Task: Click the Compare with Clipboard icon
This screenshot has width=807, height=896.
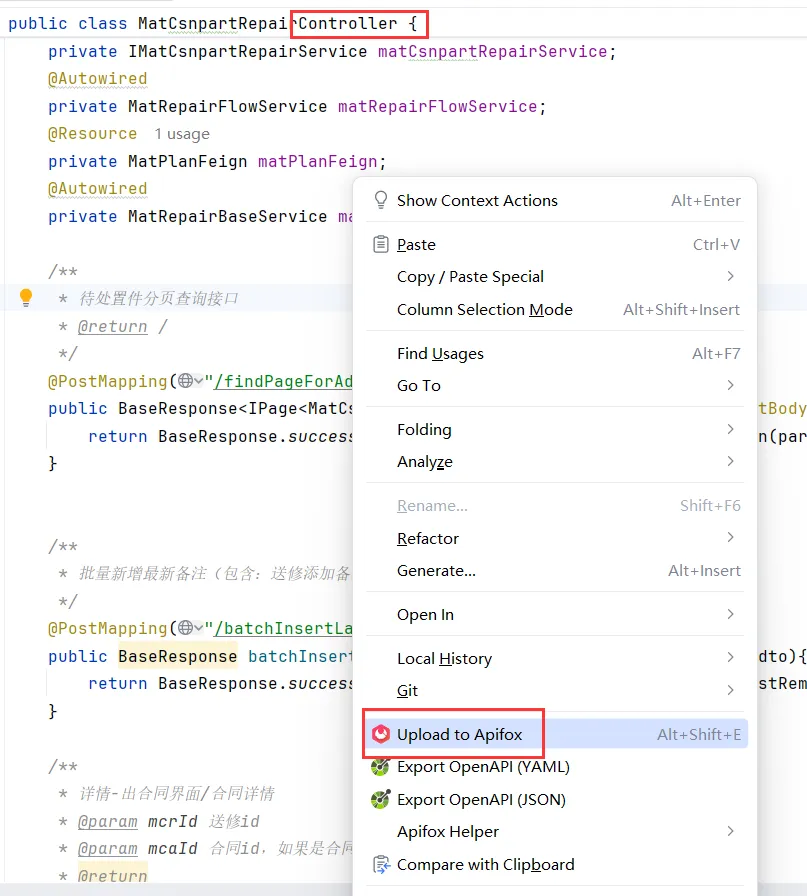Action: [x=381, y=865]
